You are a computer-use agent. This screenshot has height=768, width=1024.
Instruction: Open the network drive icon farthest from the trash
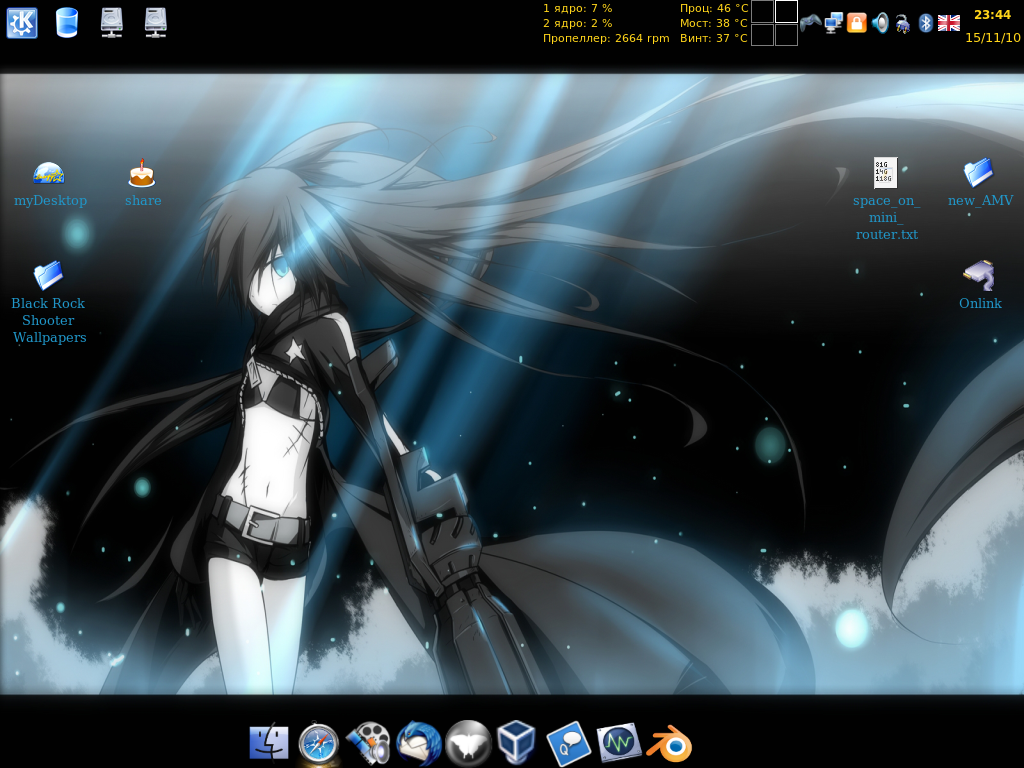155,23
